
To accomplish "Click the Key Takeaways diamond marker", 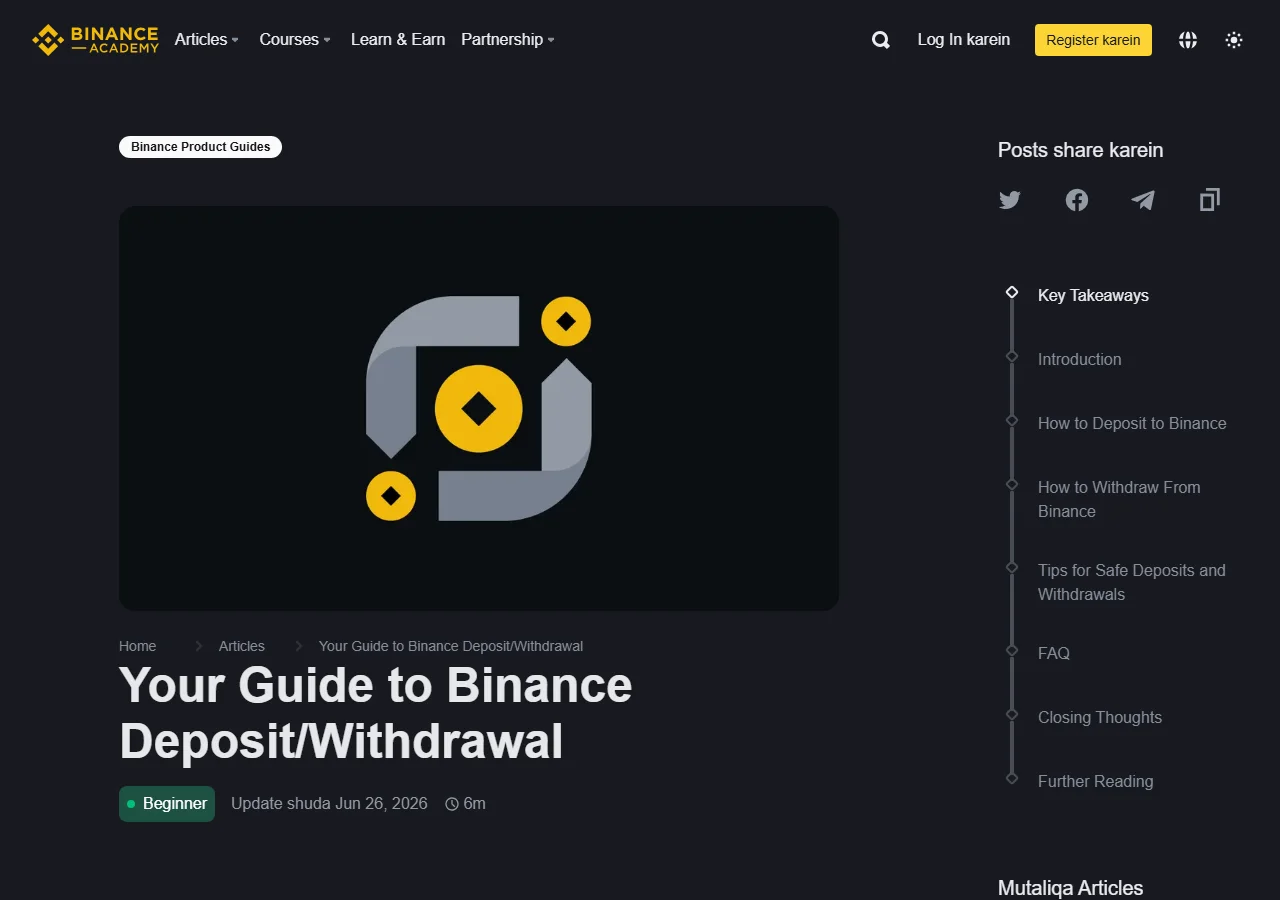I will click(1012, 292).
